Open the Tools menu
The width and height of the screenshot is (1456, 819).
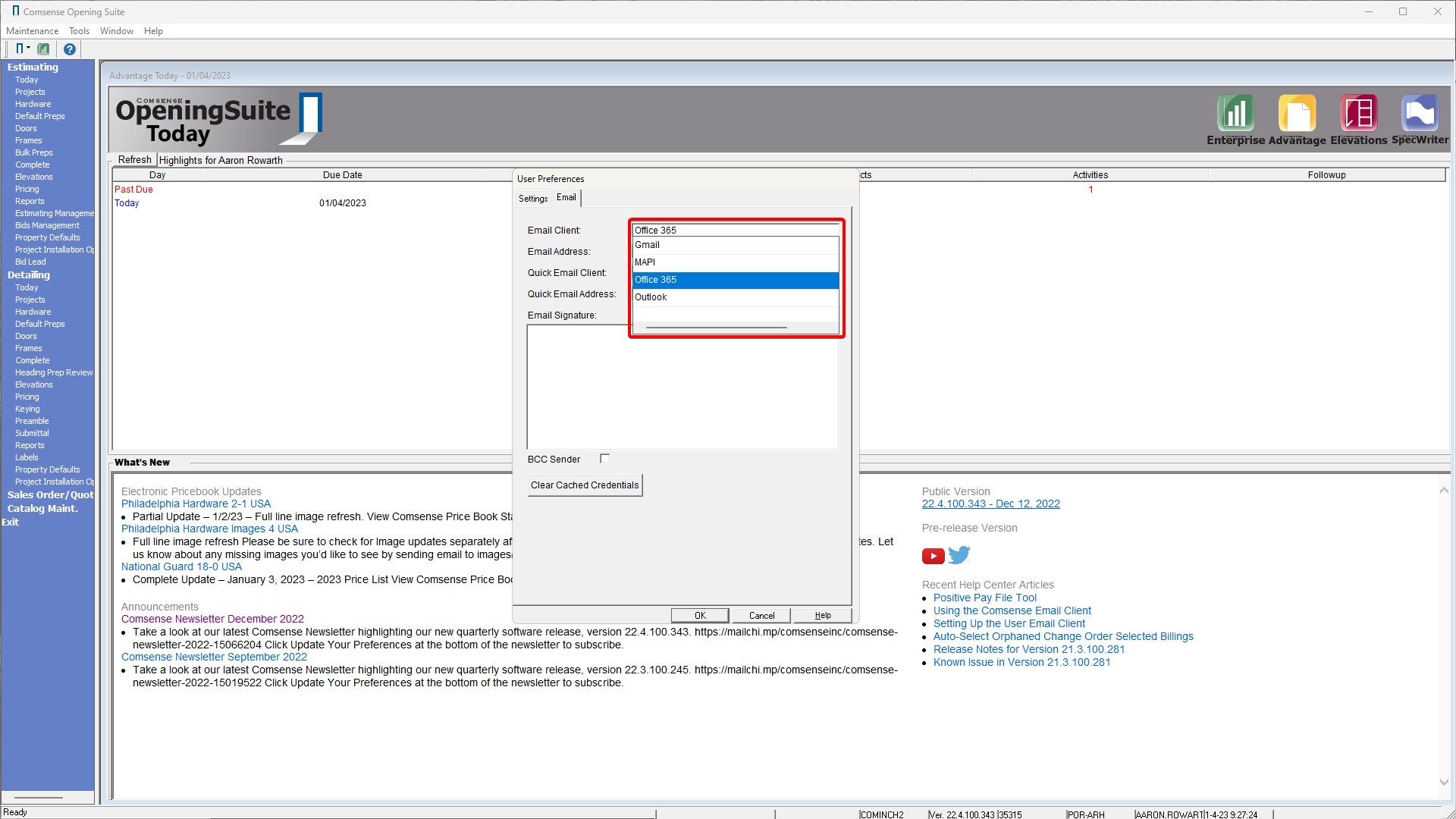pos(79,31)
